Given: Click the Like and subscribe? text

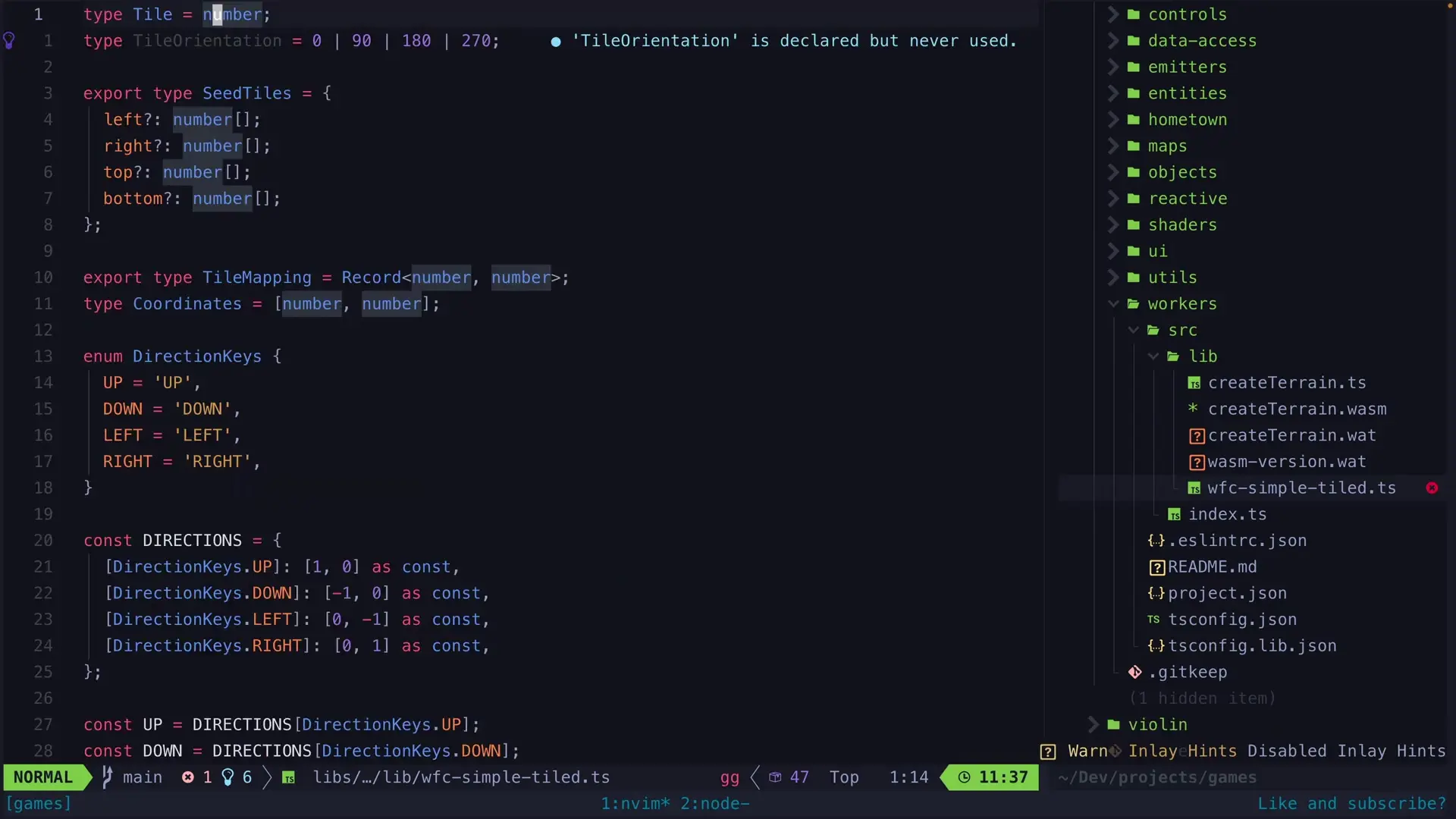Looking at the screenshot, I should (x=1351, y=804).
